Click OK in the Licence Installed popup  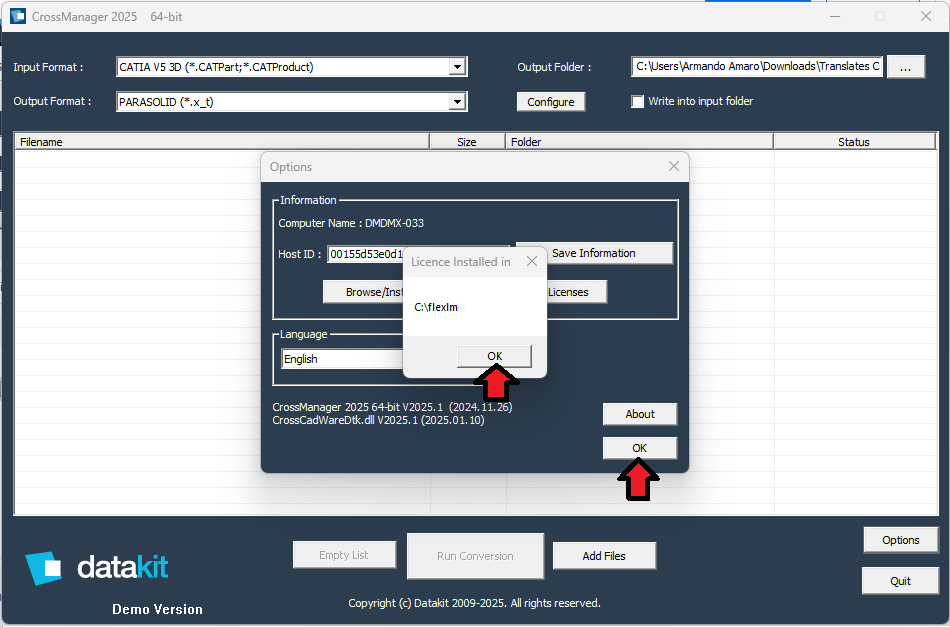point(494,356)
